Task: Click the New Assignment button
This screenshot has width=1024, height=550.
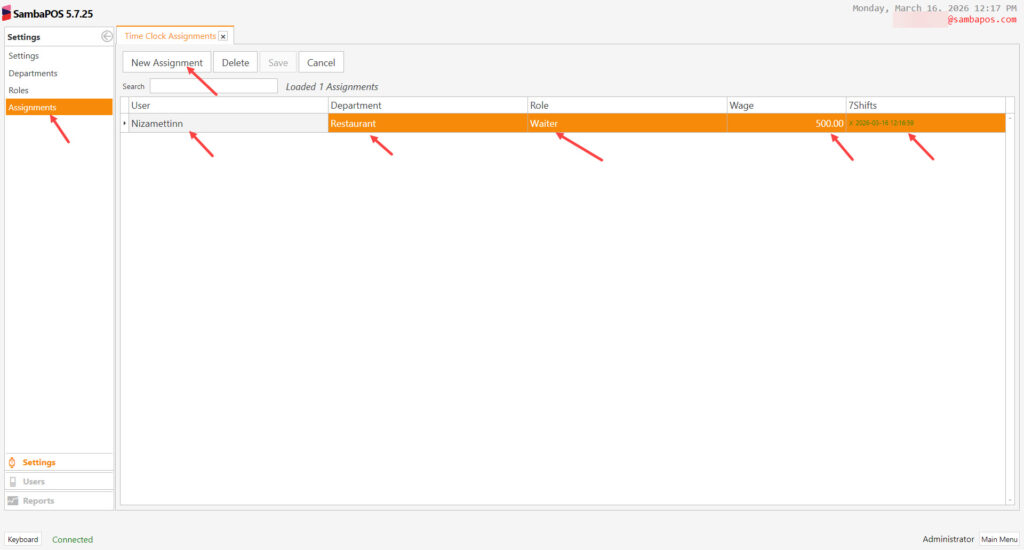Action: pos(167,62)
